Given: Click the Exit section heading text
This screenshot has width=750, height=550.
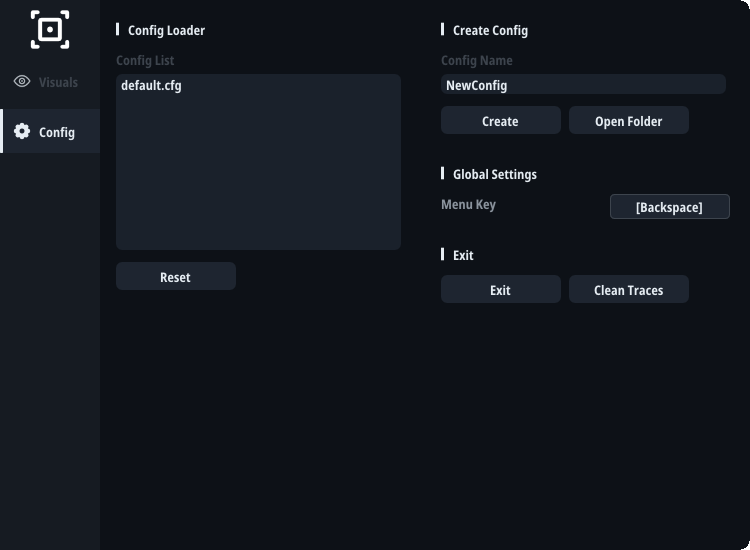Looking at the screenshot, I should click(463, 255).
